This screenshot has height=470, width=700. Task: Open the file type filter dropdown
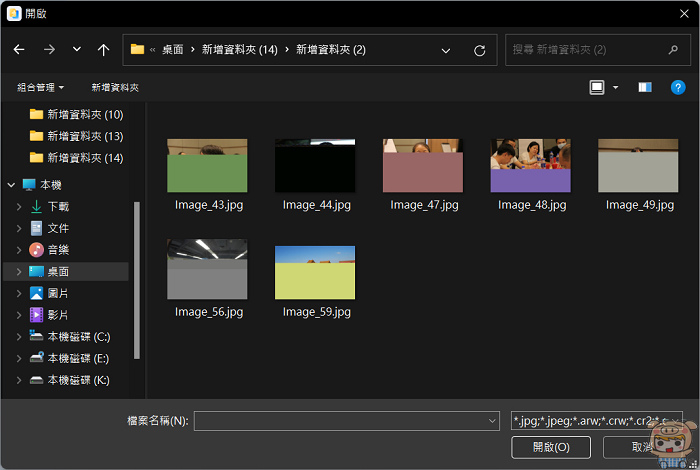coord(597,421)
